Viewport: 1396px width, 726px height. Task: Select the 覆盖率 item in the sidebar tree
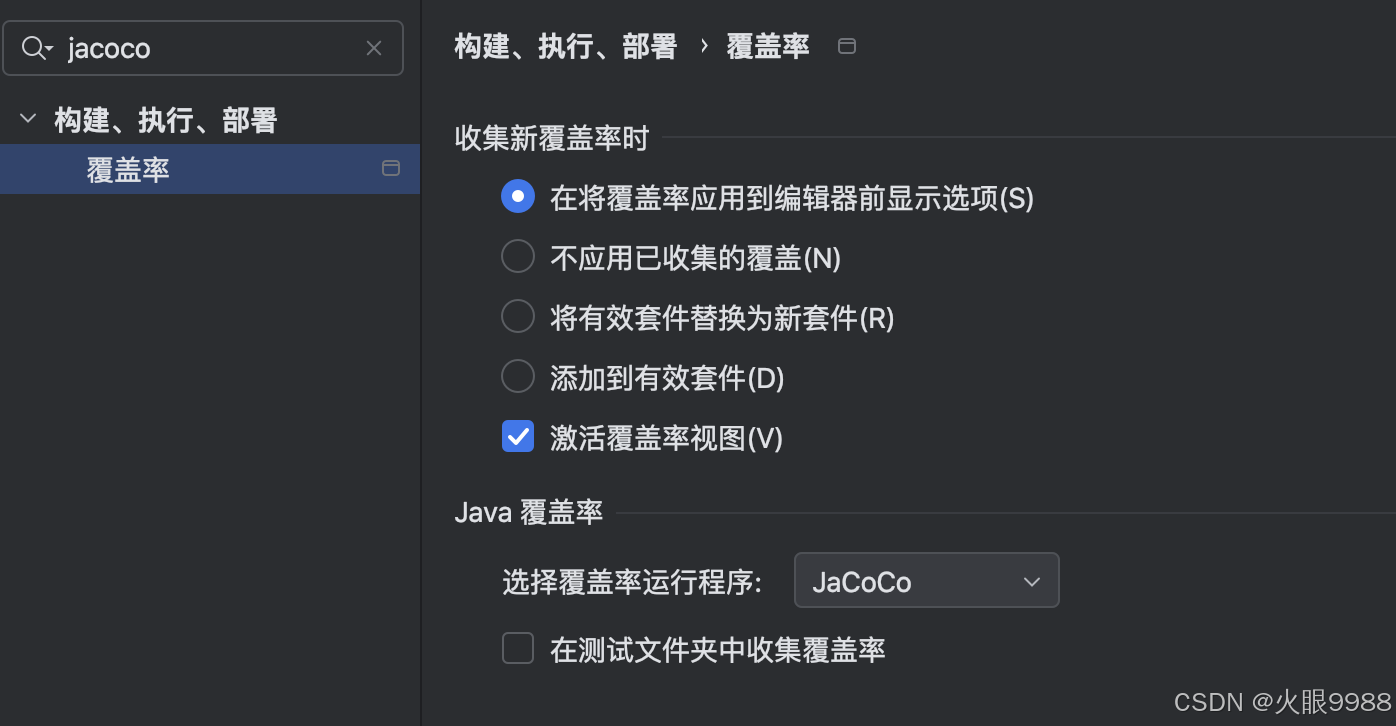click(x=128, y=170)
